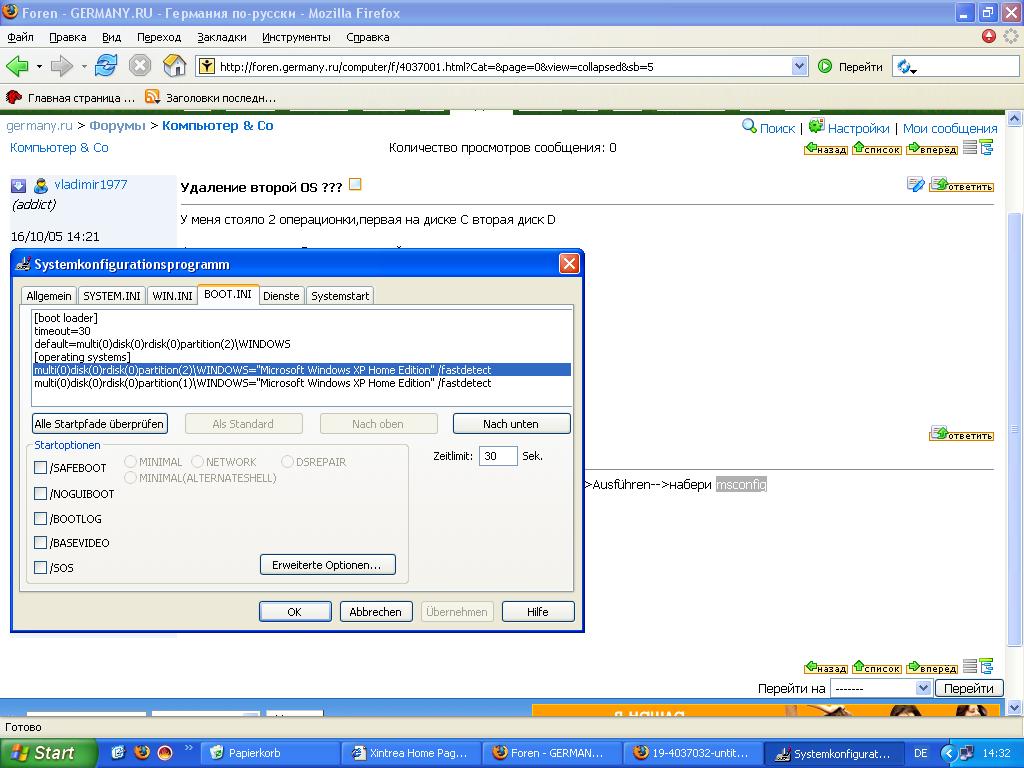Viewport: 1024px width, 768px height.
Task: Select the DSREPAIR radio button
Action: click(x=287, y=462)
